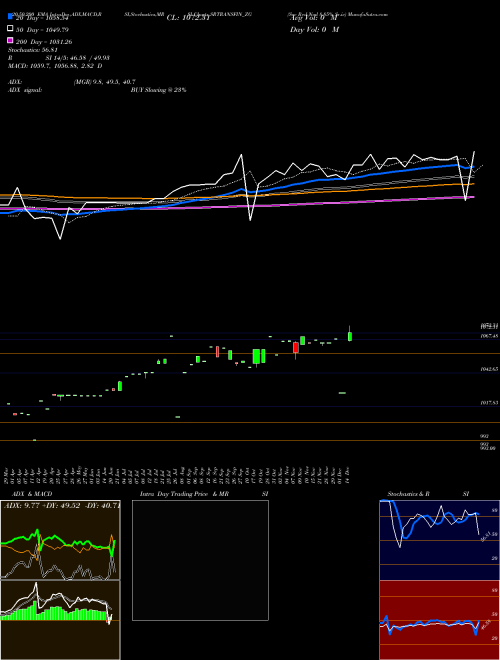Click the 1067.48 price axis label
Screen dimensions: 500x660
tap(489, 336)
